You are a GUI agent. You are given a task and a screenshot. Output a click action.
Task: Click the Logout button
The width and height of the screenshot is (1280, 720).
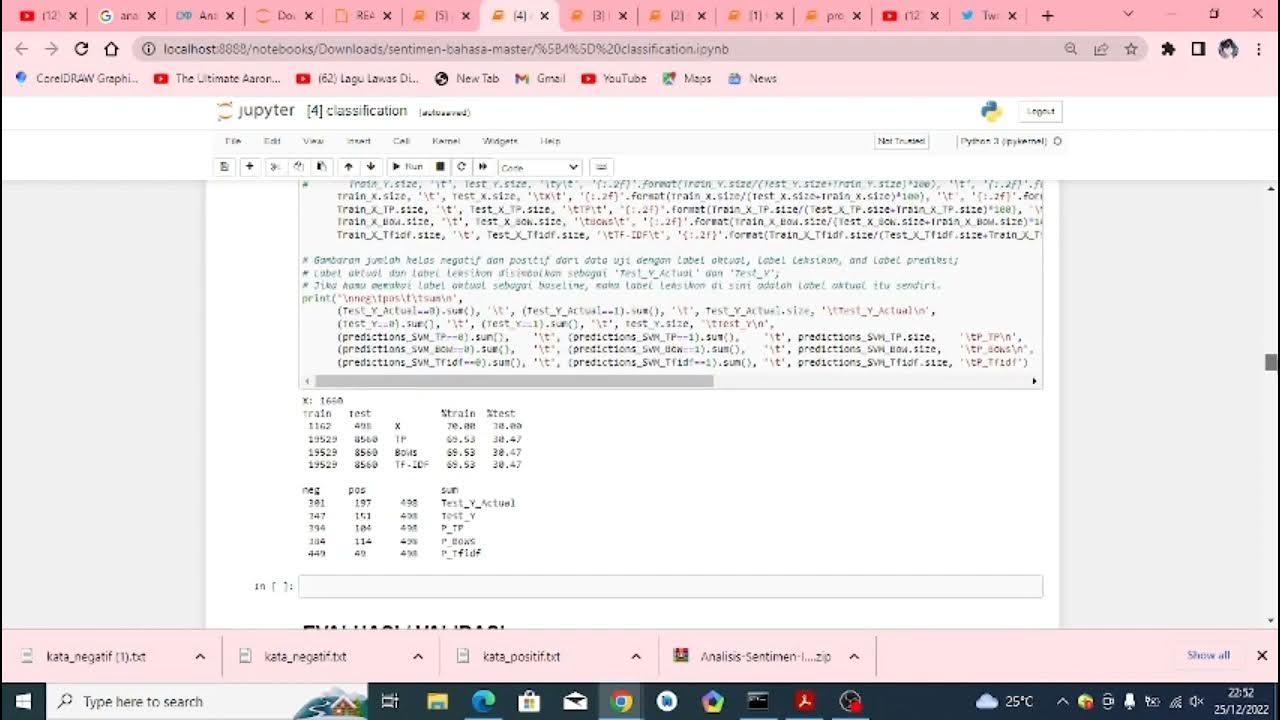tap(1040, 111)
